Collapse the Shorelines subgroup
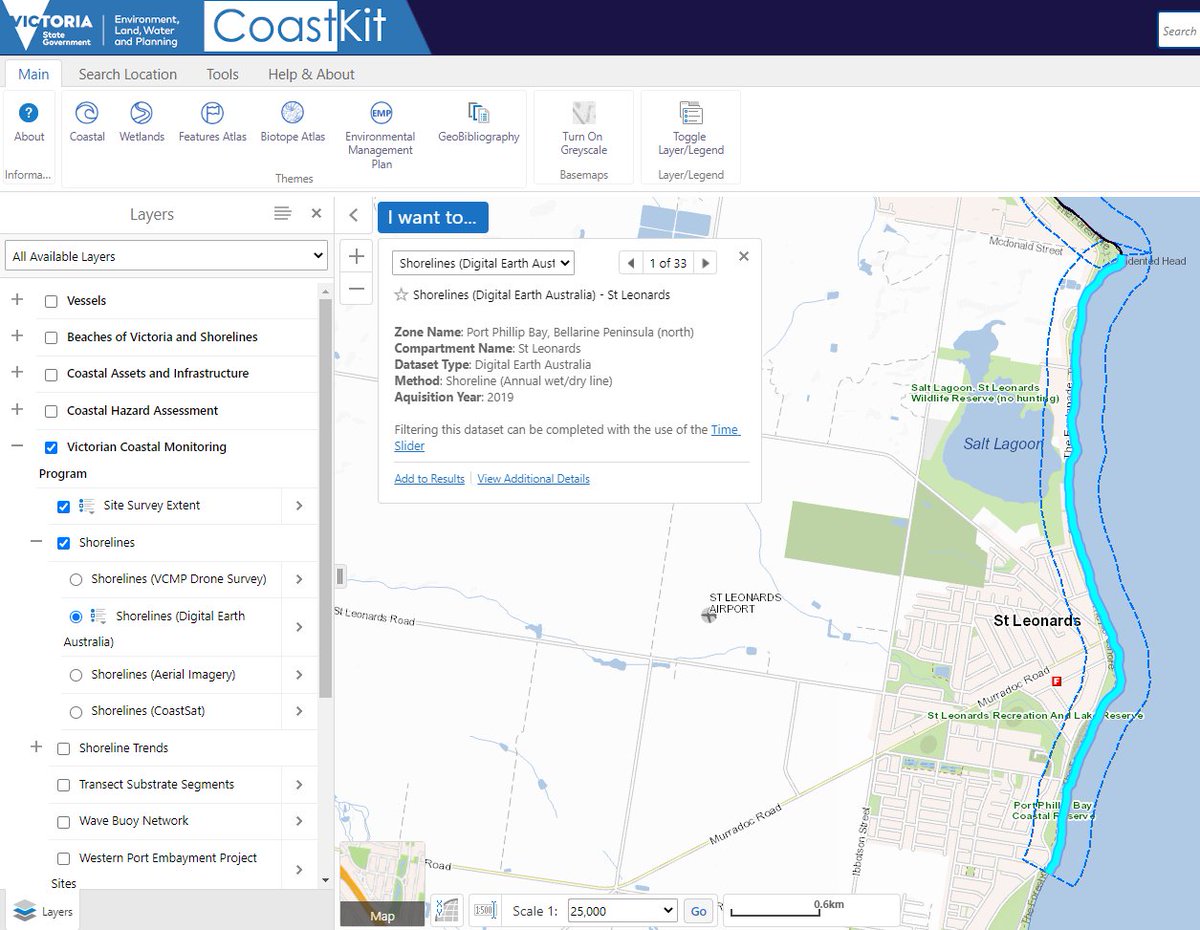Viewport: 1200px width, 930px height. click(37, 542)
